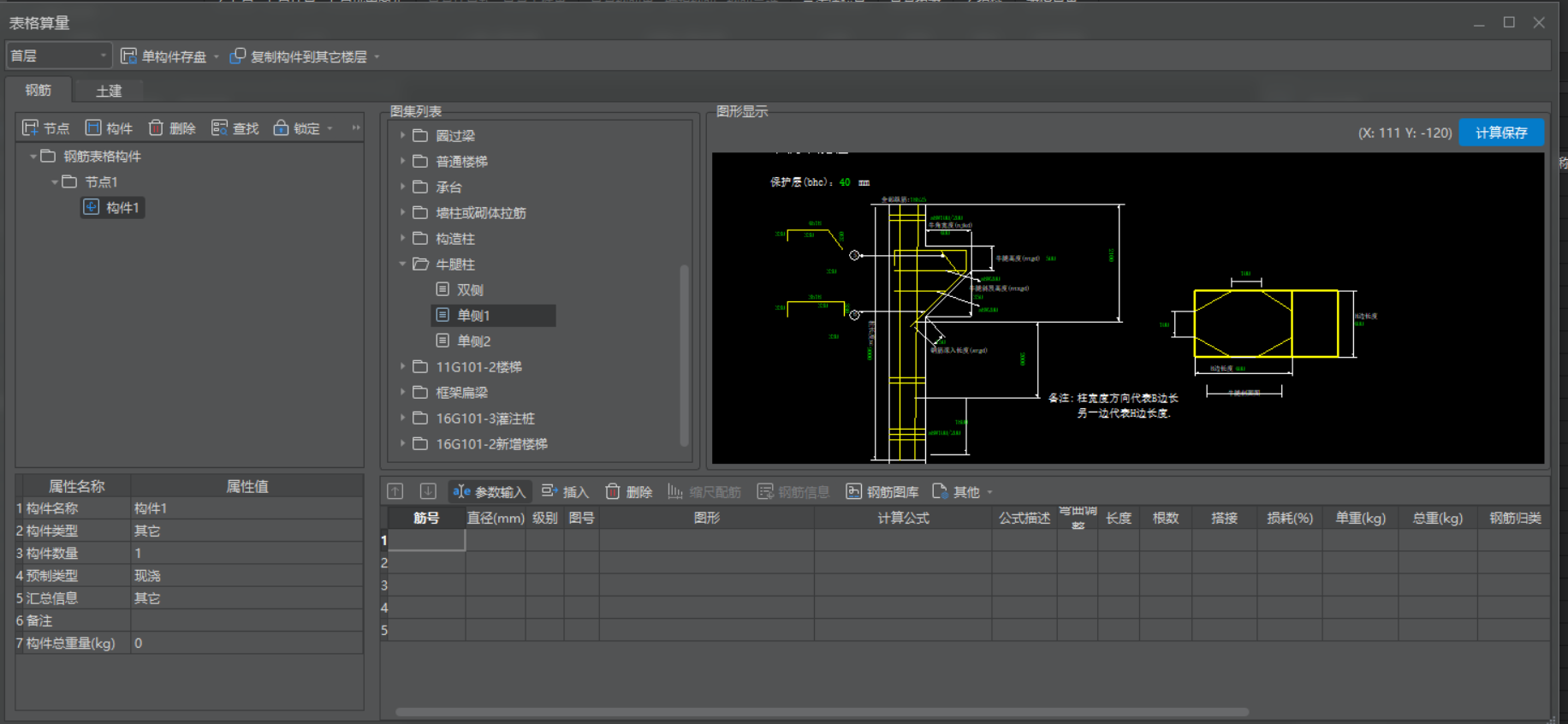Click the 备注 value field
This screenshot has width=1568, height=724.
pyautogui.click(x=246, y=620)
